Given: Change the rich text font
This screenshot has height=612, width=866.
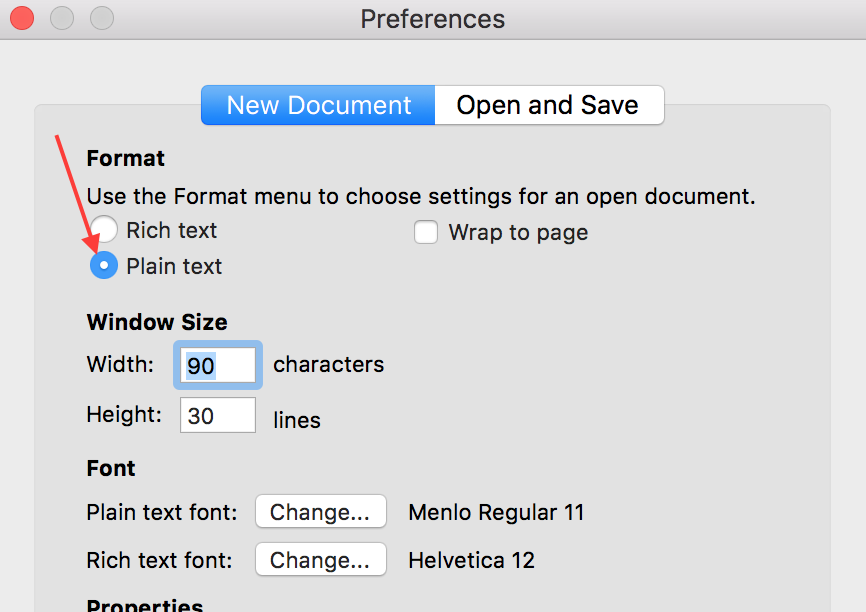Looking at the screenshot, I should click(320, 559).
